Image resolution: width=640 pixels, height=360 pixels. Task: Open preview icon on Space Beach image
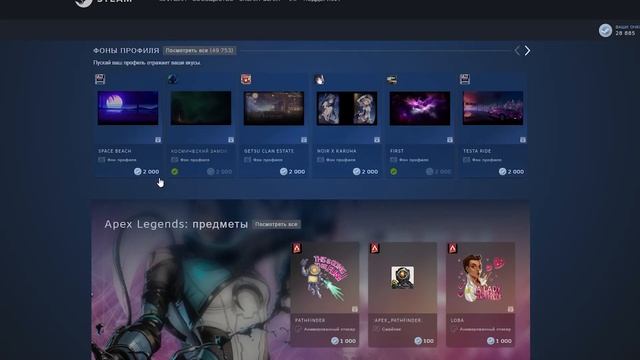pyautogui.click(x=158, y=140)
